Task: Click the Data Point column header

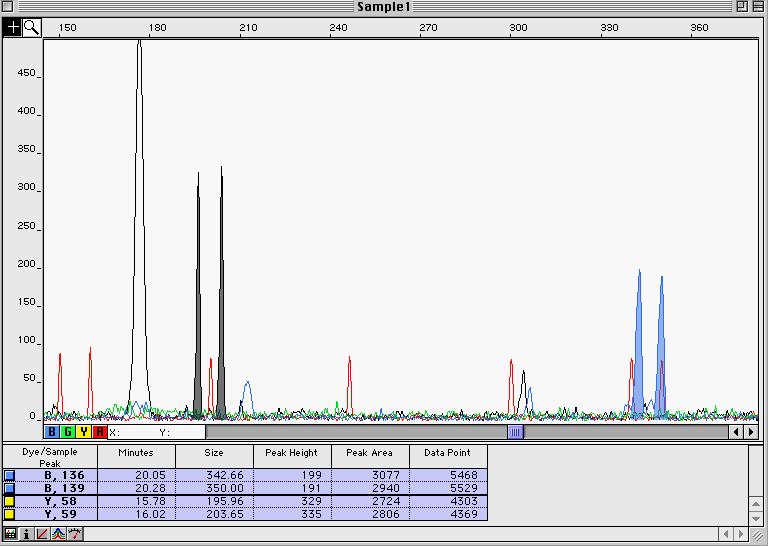Action: click(448, 457)
